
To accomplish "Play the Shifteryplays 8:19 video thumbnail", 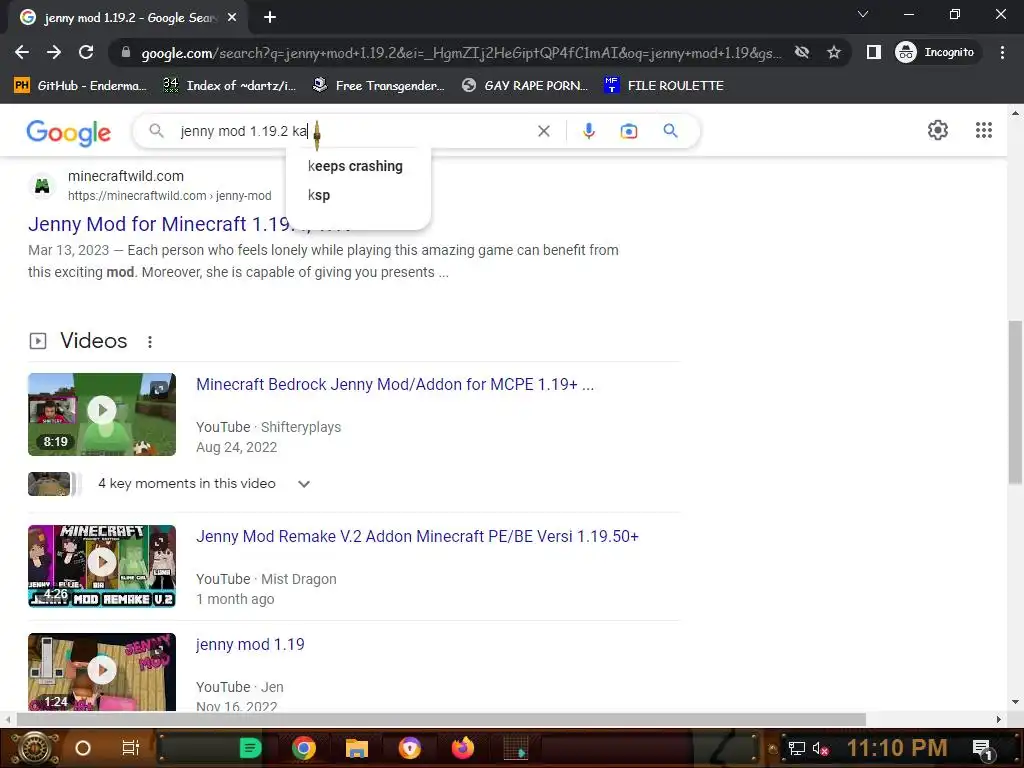I will click(x=102, y=414).
